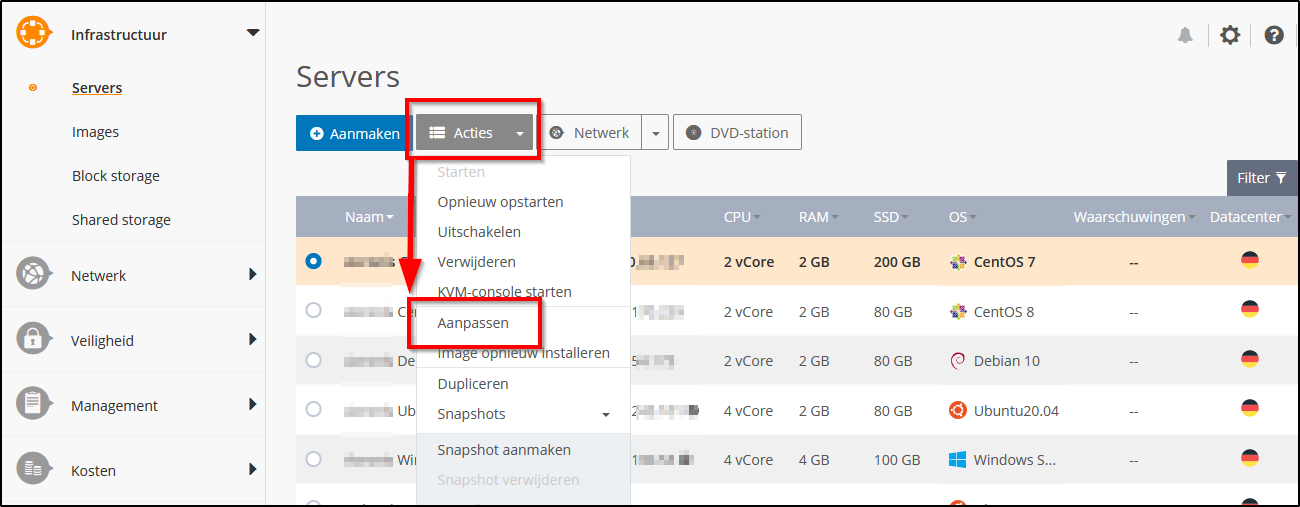Expand the Netwerk button dropdown arrow
Image resolution: width=1300 pixels, height=507 pixels.
[655, 133]
